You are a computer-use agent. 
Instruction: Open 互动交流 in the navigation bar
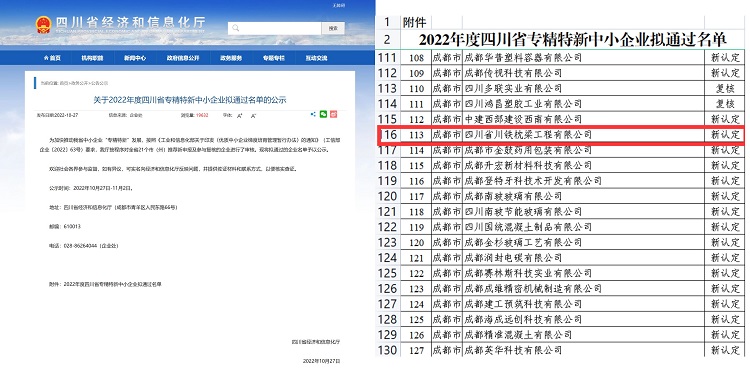pyautogui.click(x=317, y=58)
